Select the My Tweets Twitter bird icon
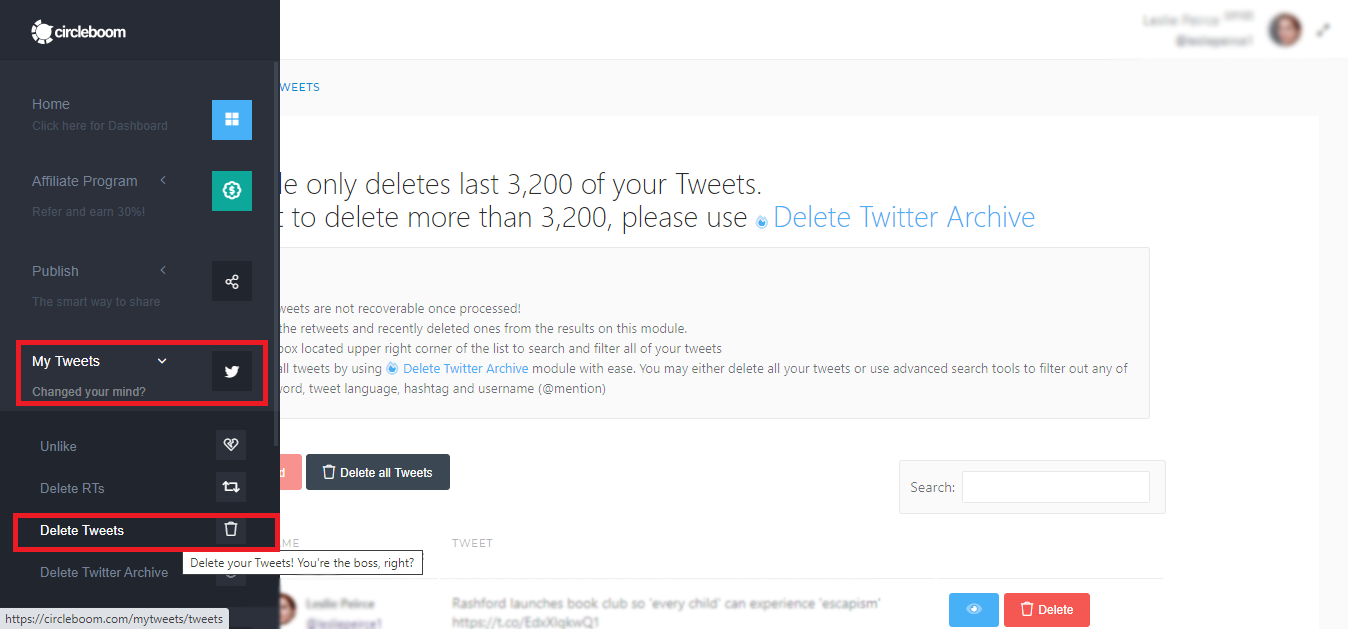This screenshot has height=629, width=1348. [x=231, y=371]
